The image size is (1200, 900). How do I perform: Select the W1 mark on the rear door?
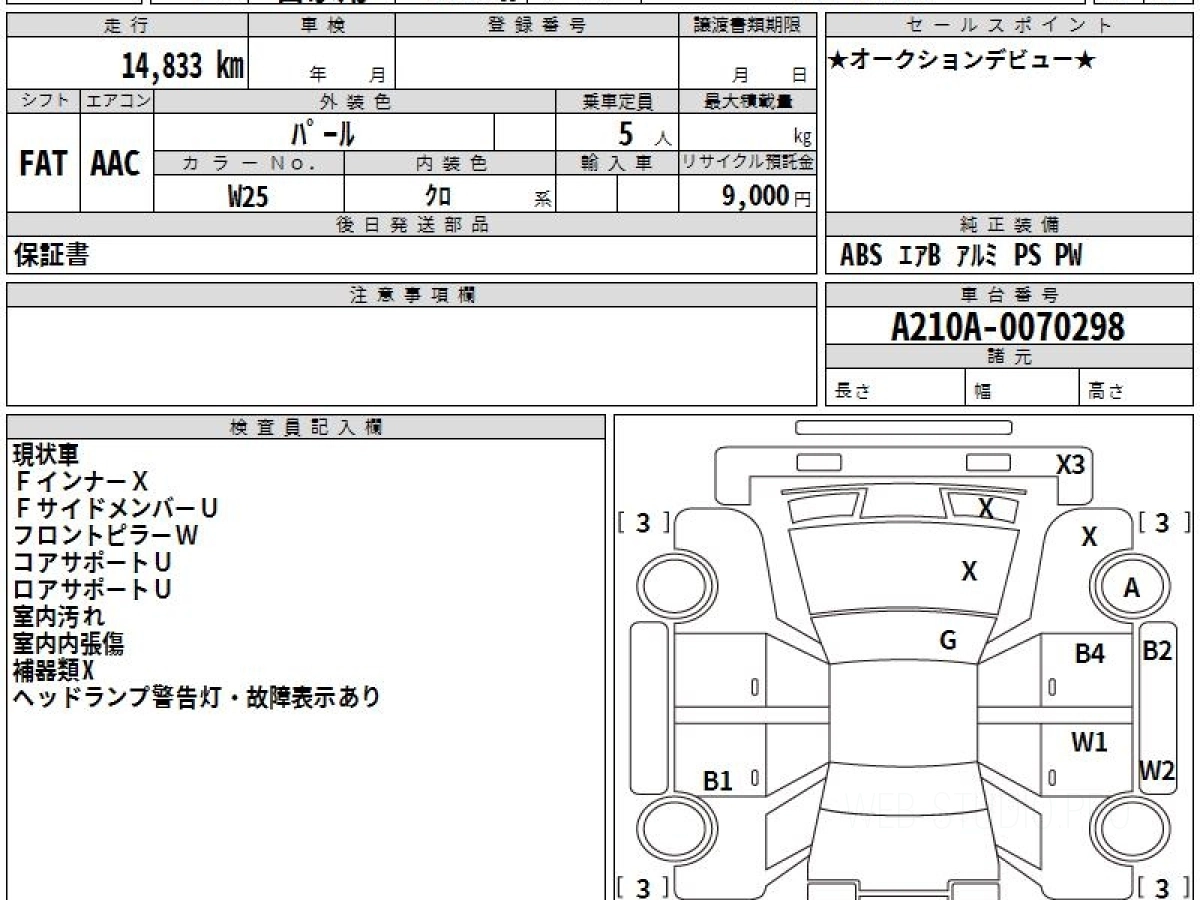tap(1089, 742)
